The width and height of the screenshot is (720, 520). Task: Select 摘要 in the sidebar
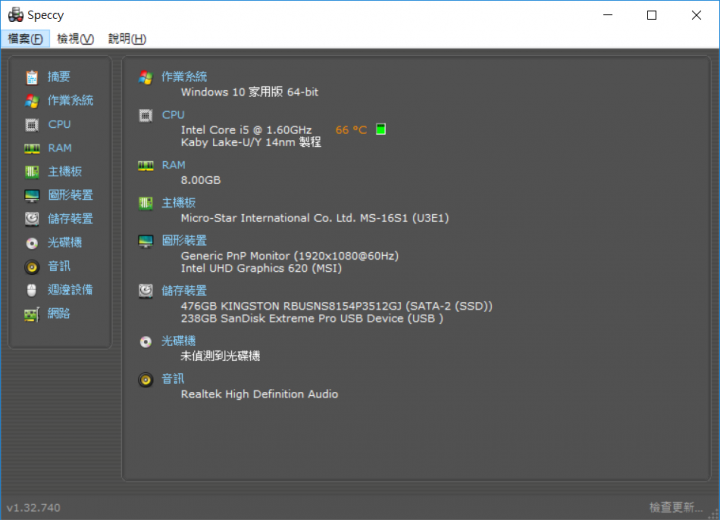(59, 77)
